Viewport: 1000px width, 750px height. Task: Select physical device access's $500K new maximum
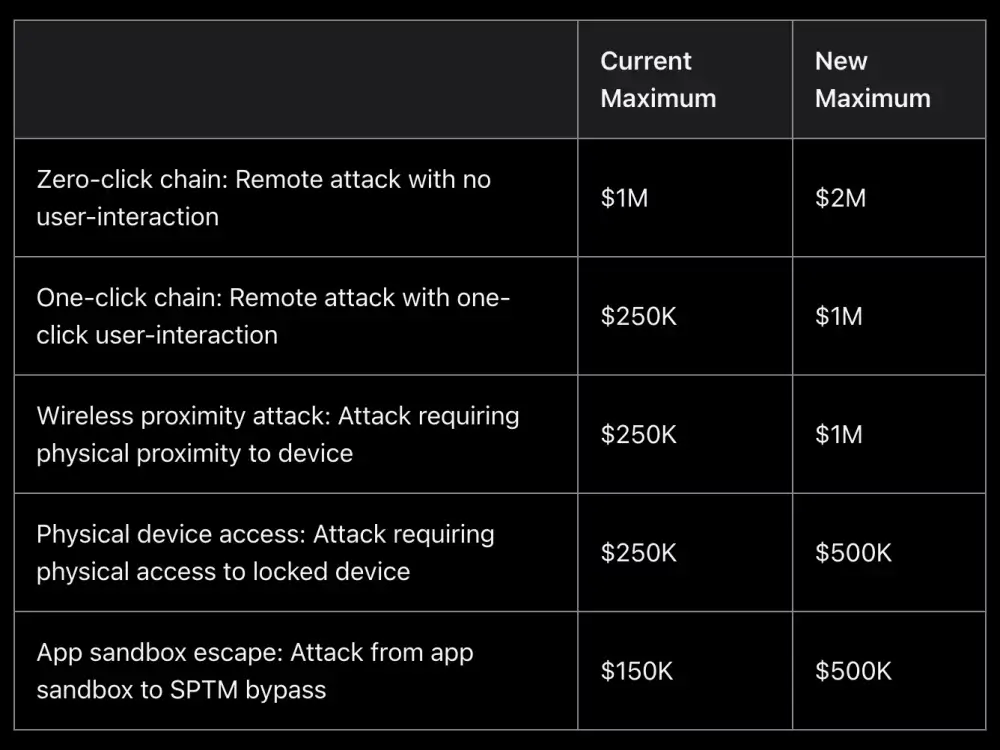point(853,552)
